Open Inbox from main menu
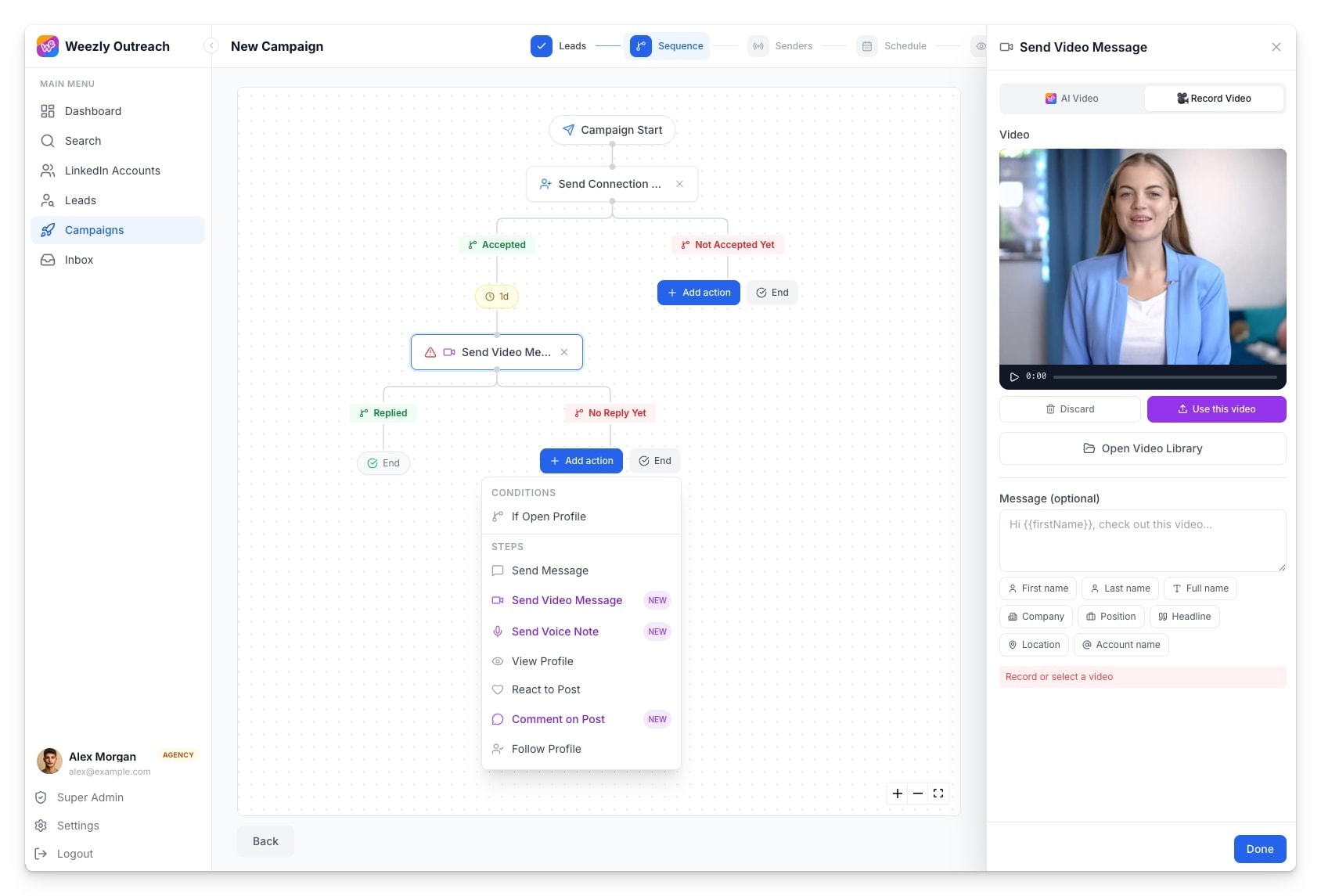The height and width of the screenshot is (896, 1321). tap(117, 260)
